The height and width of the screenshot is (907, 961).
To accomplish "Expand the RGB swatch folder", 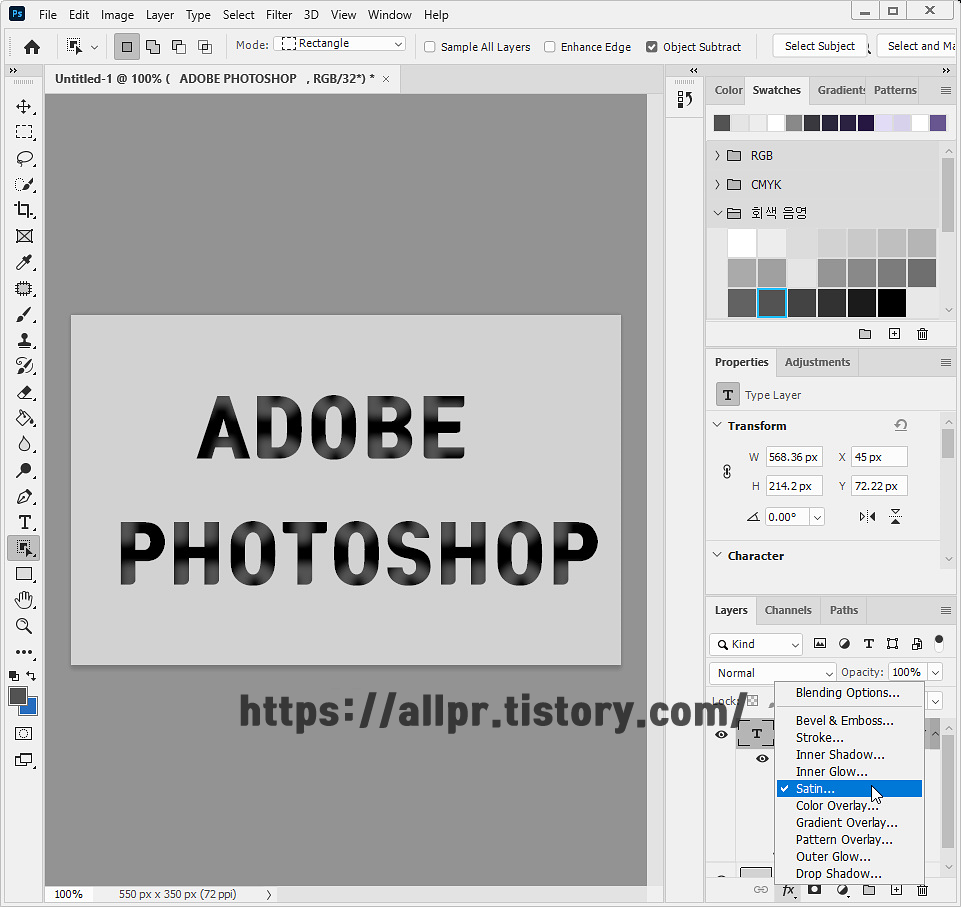I will pos(717,156).
